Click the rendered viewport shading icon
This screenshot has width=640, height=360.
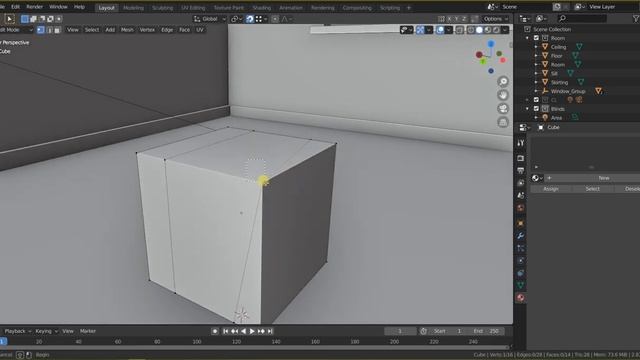[x=496, y=30]
